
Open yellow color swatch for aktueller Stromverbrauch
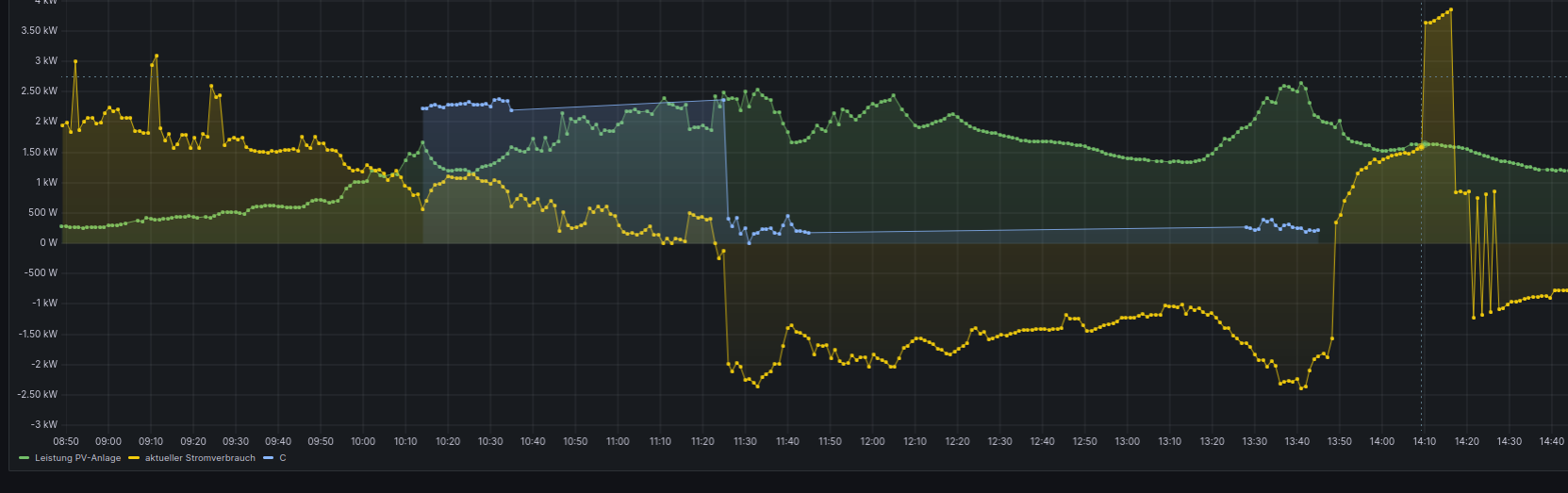pyautogui.click(x=134, y=458)
